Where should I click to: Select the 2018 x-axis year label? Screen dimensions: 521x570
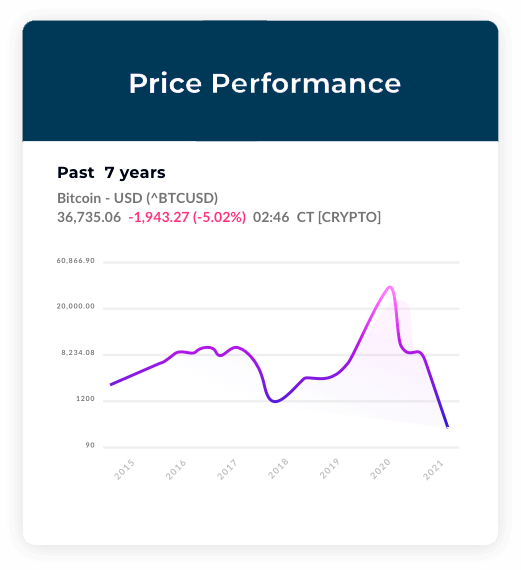(x=278, y=469)
